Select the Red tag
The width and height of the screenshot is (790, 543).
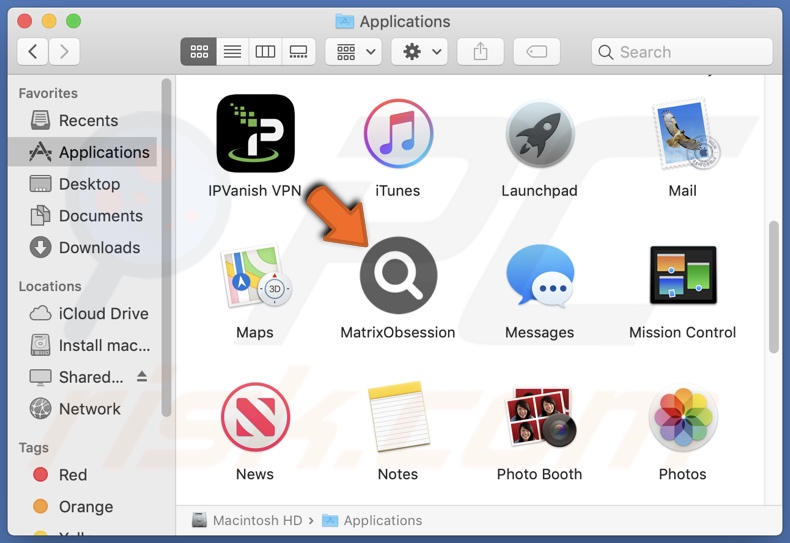(x=83, y=474)
